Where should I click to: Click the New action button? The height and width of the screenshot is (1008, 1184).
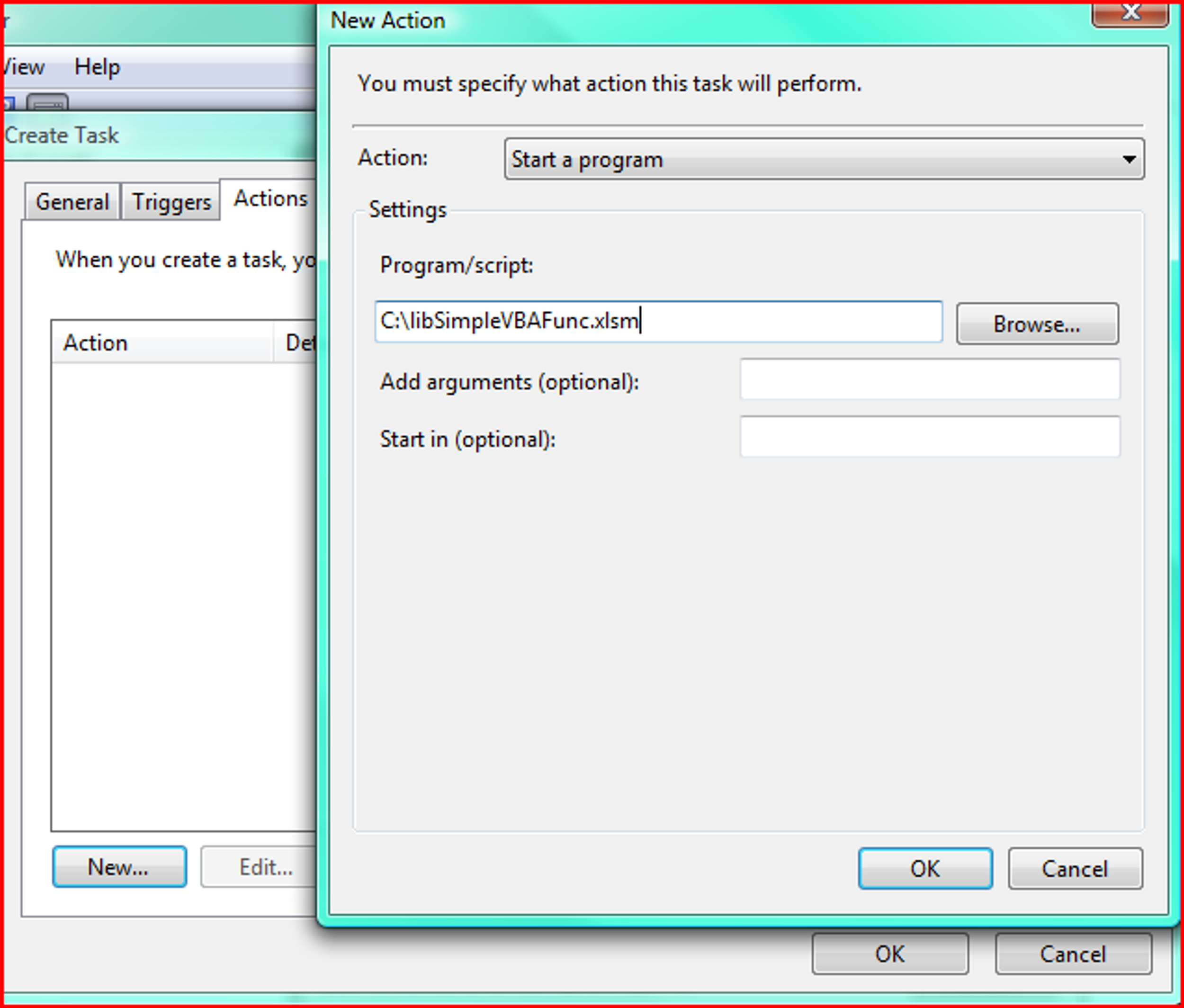coord(119,866)
